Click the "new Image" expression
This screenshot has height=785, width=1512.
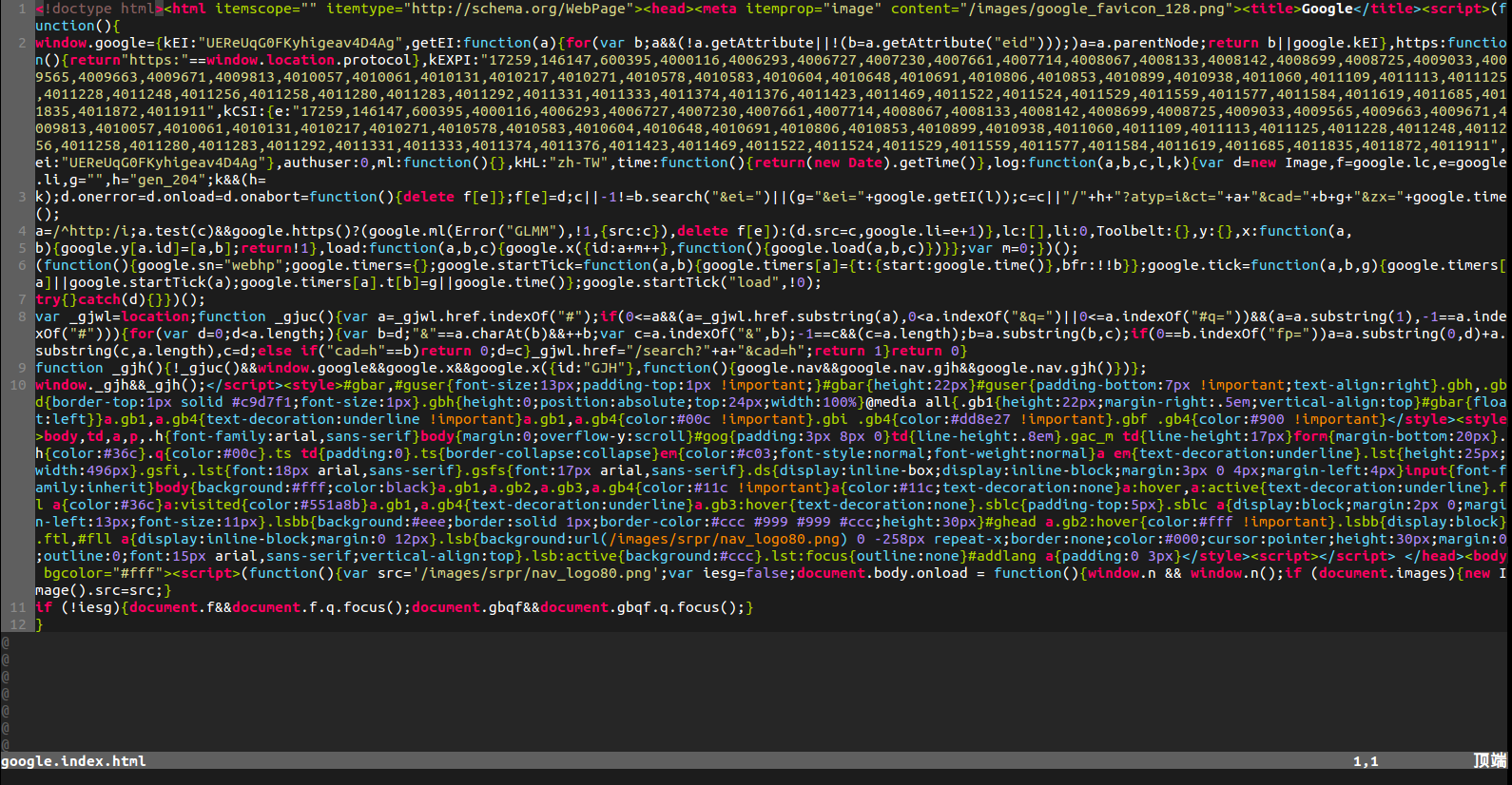[1289, 163]
